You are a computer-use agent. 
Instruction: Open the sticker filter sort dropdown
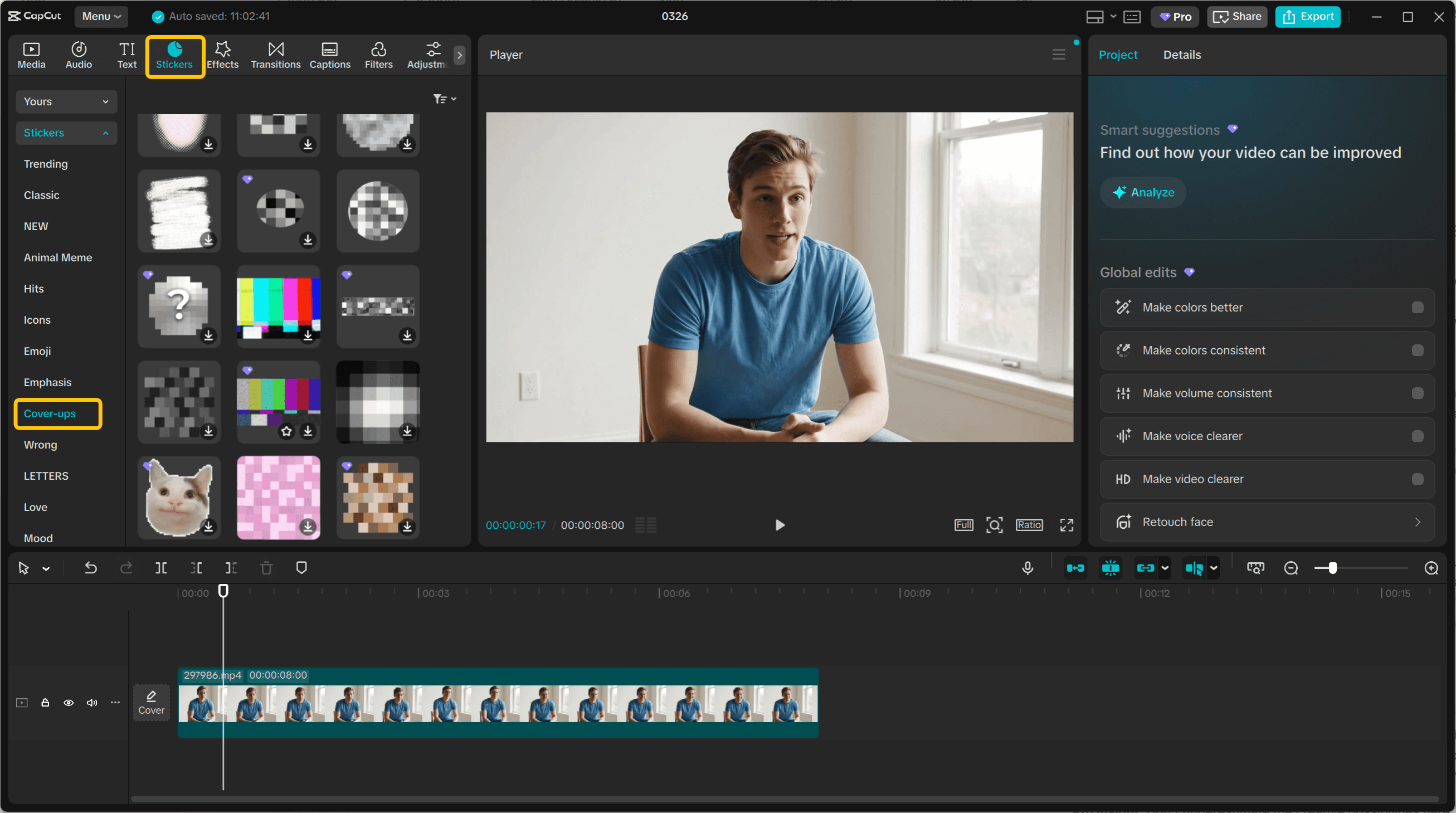pos(444,99)
